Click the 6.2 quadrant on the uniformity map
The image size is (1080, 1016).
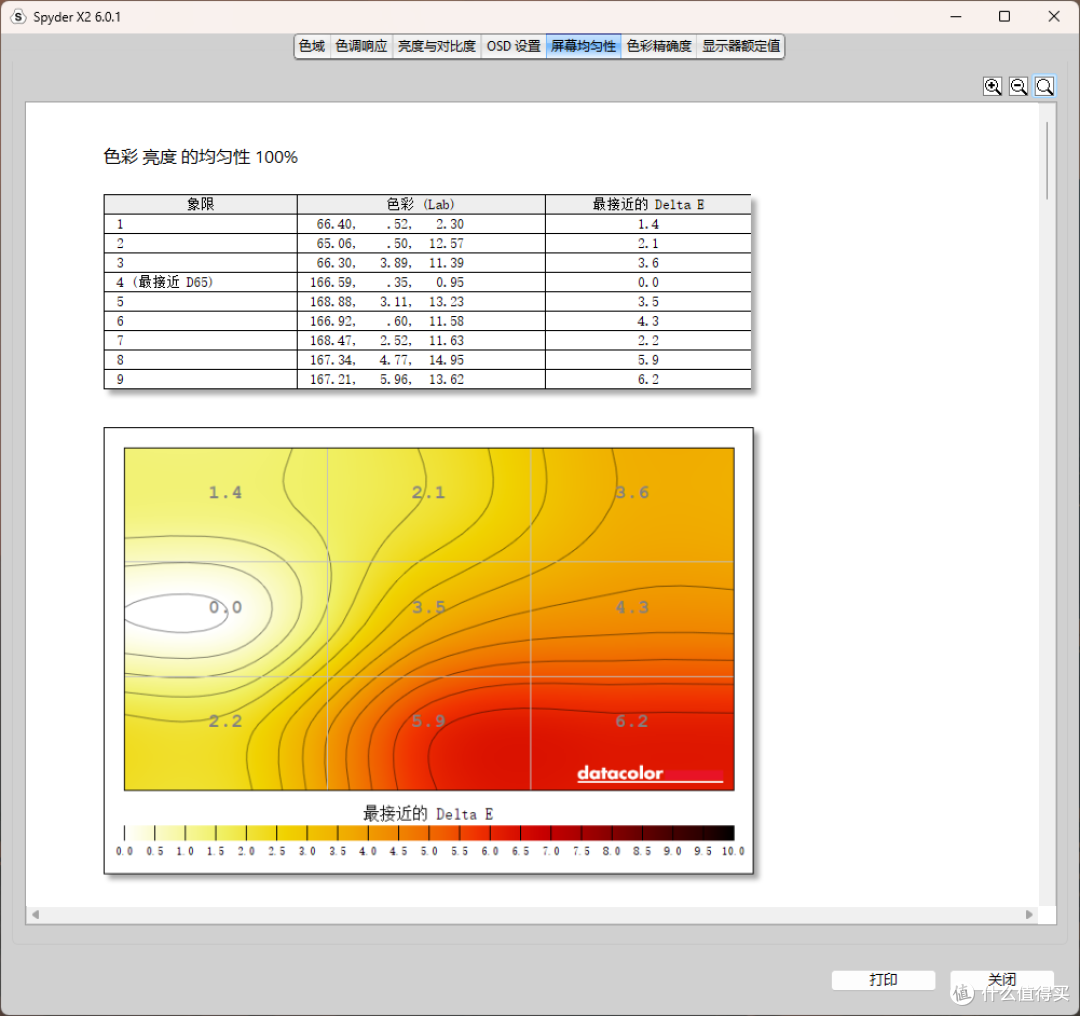tap(632, 733)
